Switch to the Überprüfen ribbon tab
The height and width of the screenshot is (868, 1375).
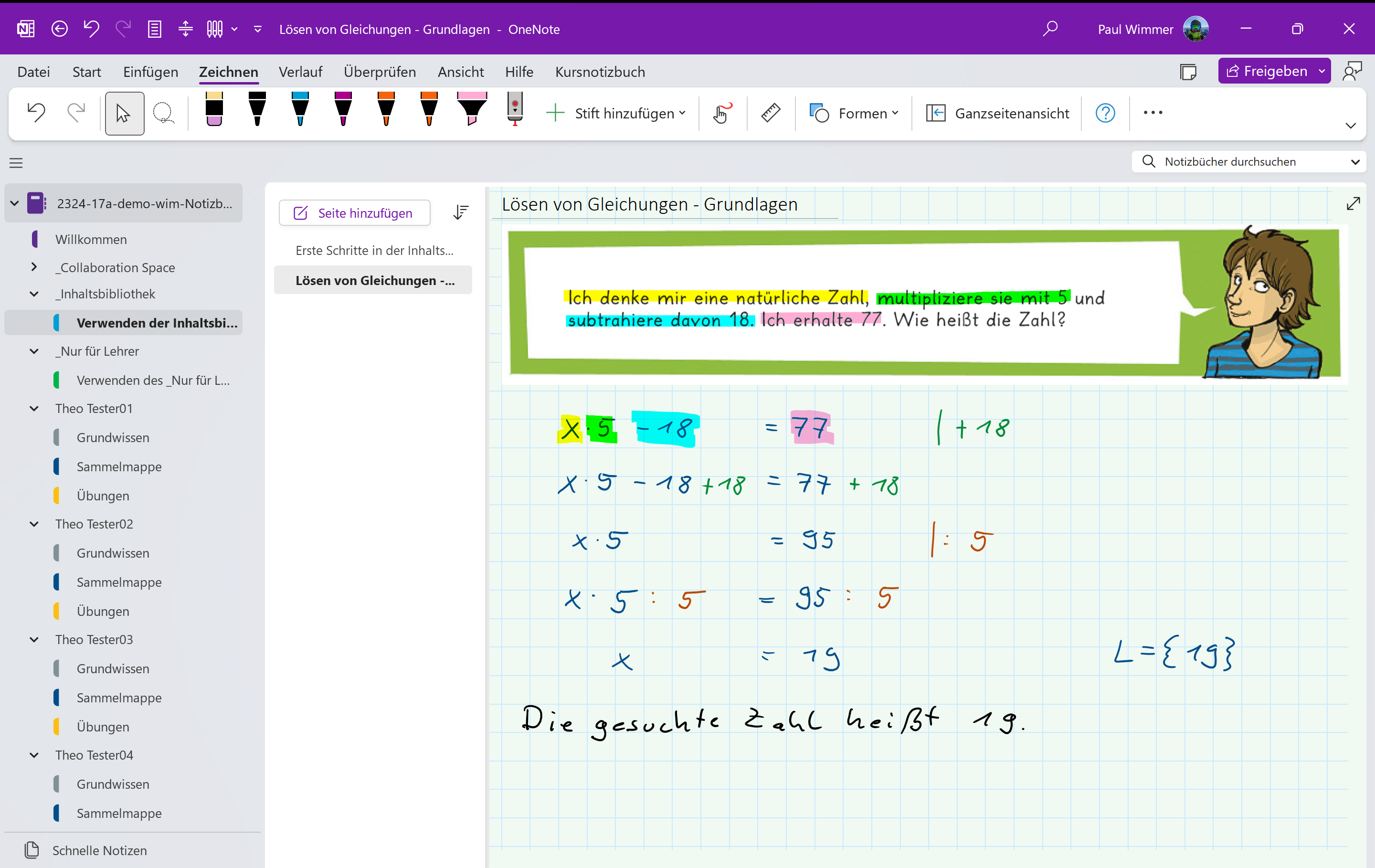click(x=379, y=72)
